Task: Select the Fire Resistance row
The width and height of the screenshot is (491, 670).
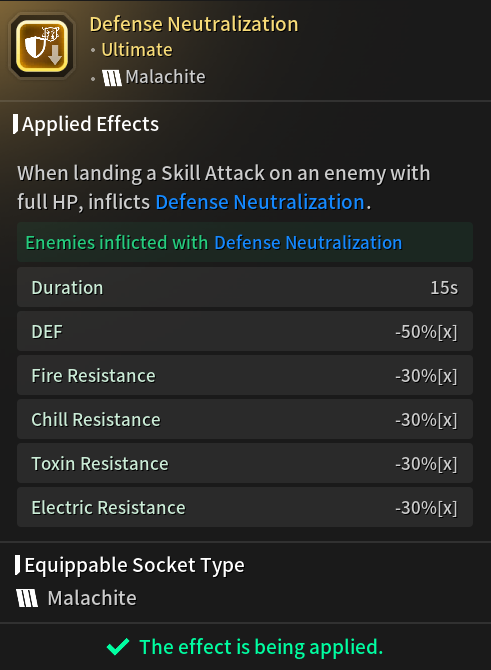Action: [245, 375]
